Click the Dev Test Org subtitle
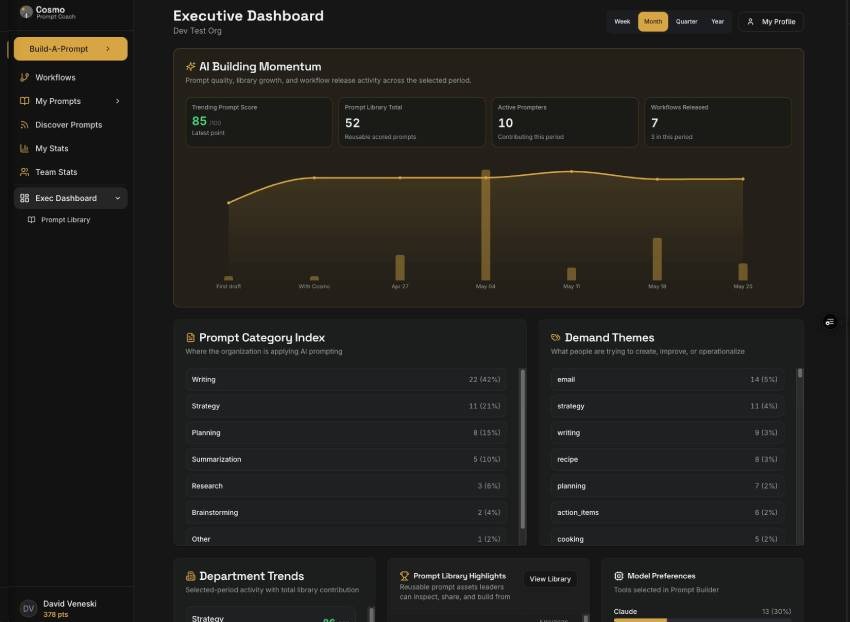This screenshot has width=850, height=622. tap(197, 31)
